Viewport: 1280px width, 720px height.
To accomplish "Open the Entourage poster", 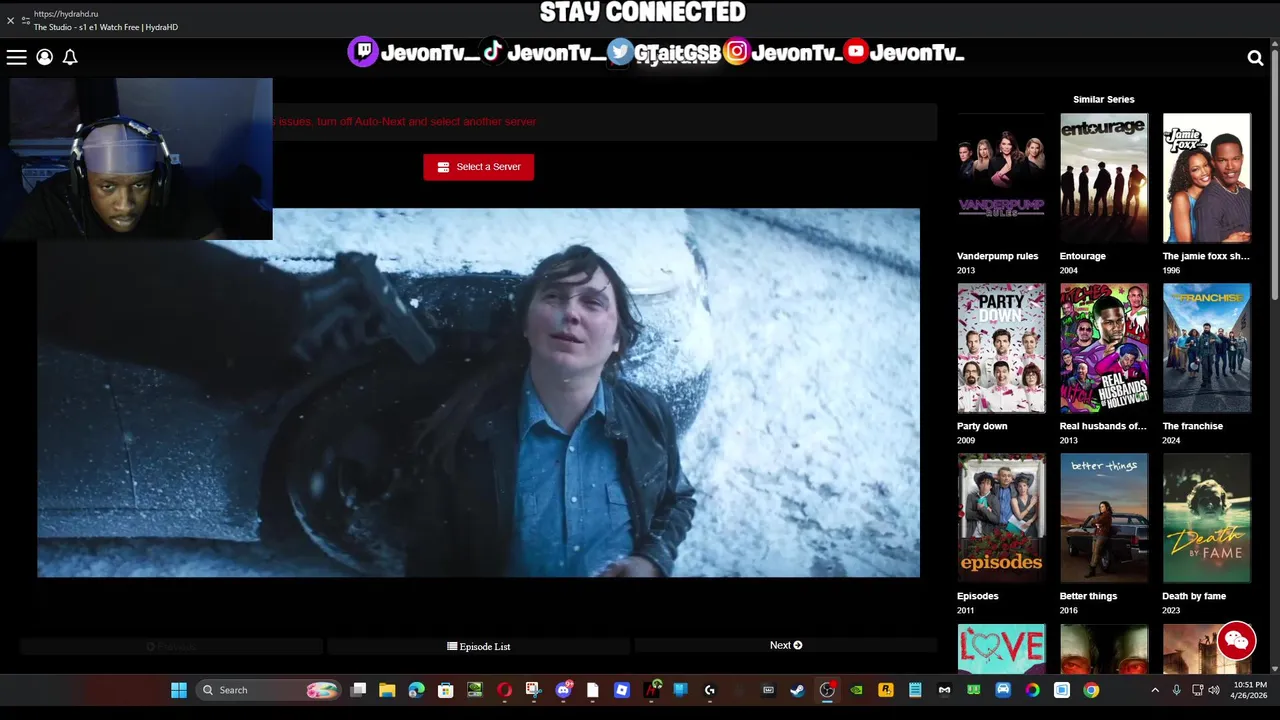I will [1104, 177].
